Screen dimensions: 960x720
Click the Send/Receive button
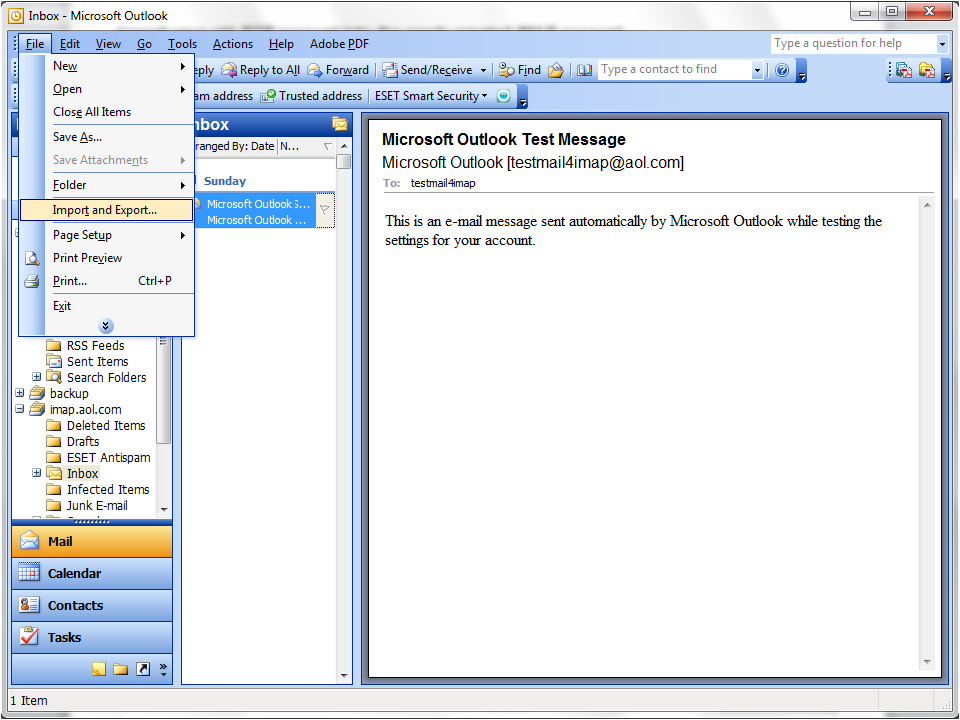pos(427,70)
